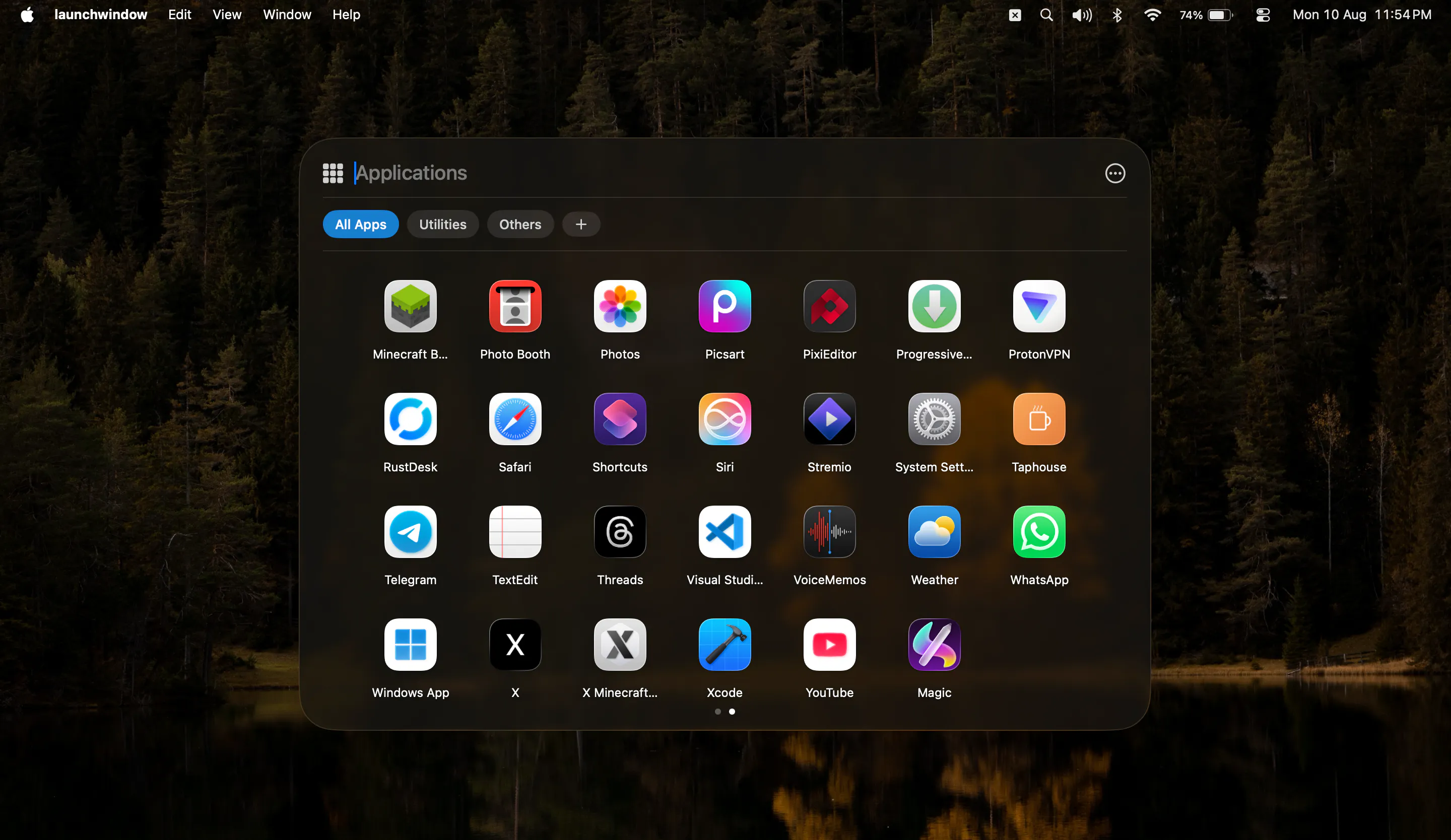
Task: Add a new category with plus button
Action: (581, 225)
